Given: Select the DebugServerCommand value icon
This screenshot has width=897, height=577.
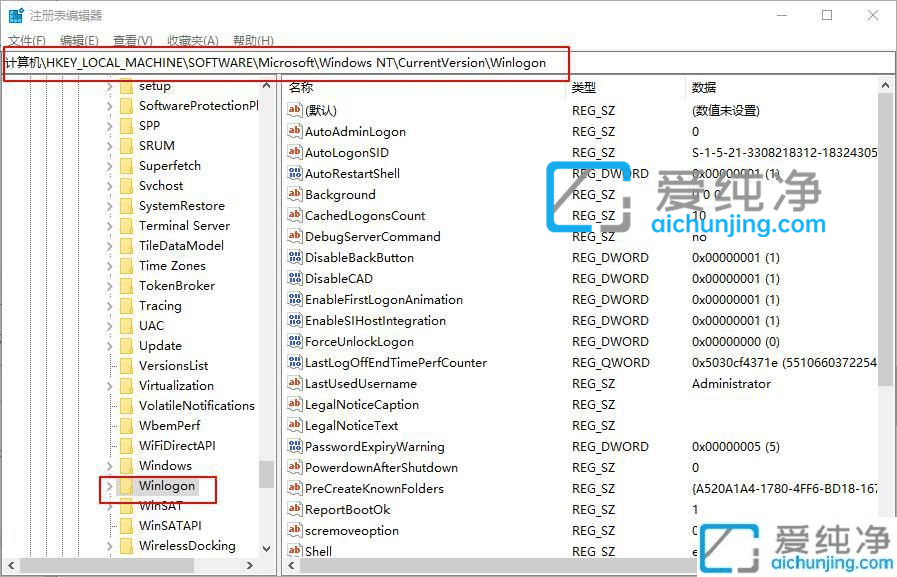Looking at the screenshot, I should (x=295, y=236).
